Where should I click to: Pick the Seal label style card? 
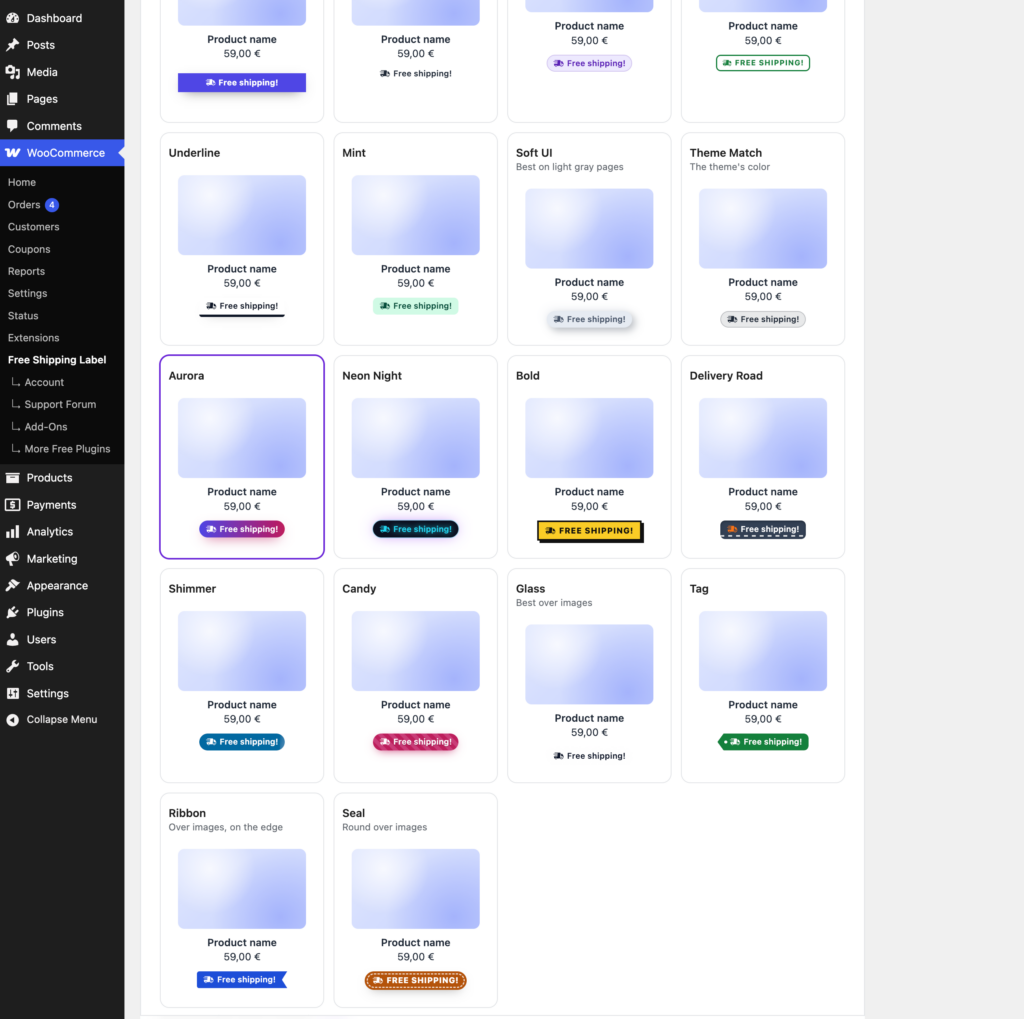[x=415, y=901]
